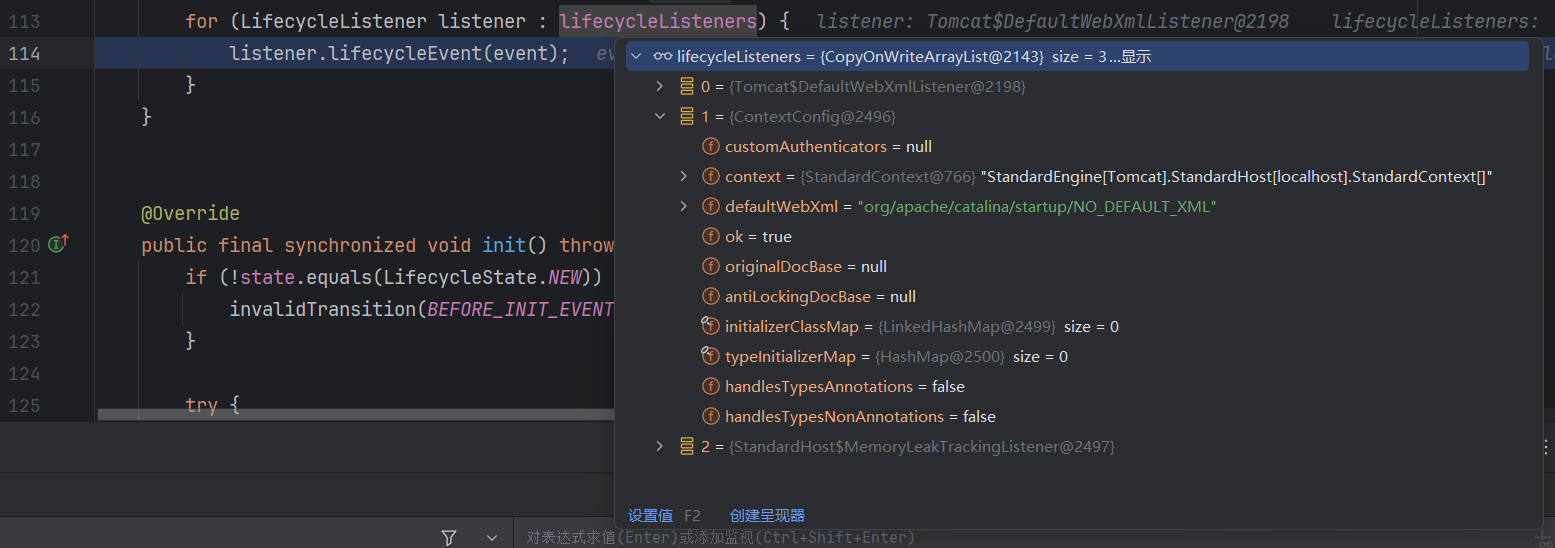Click the glasses watch icon beside lifecycleListeners

click(662, 57)
